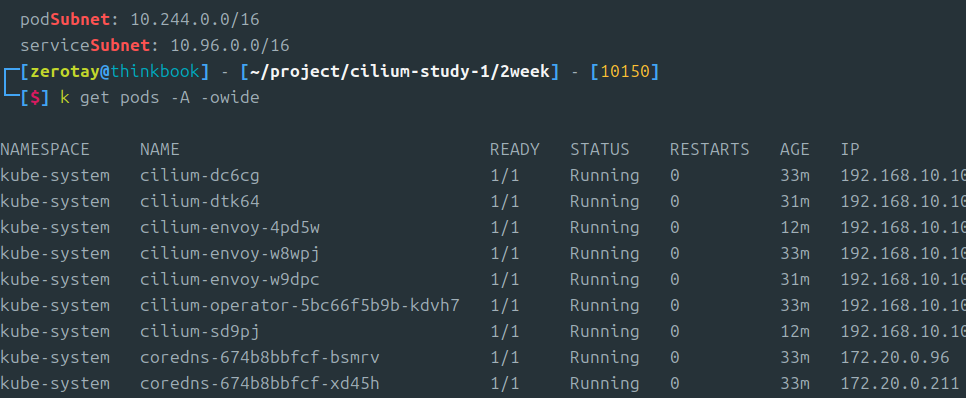Viewport: 966px width, 398px height.
Task: Click the serviceSubnet value 10.96.0.0/16
Action: [x=230, y=46]
